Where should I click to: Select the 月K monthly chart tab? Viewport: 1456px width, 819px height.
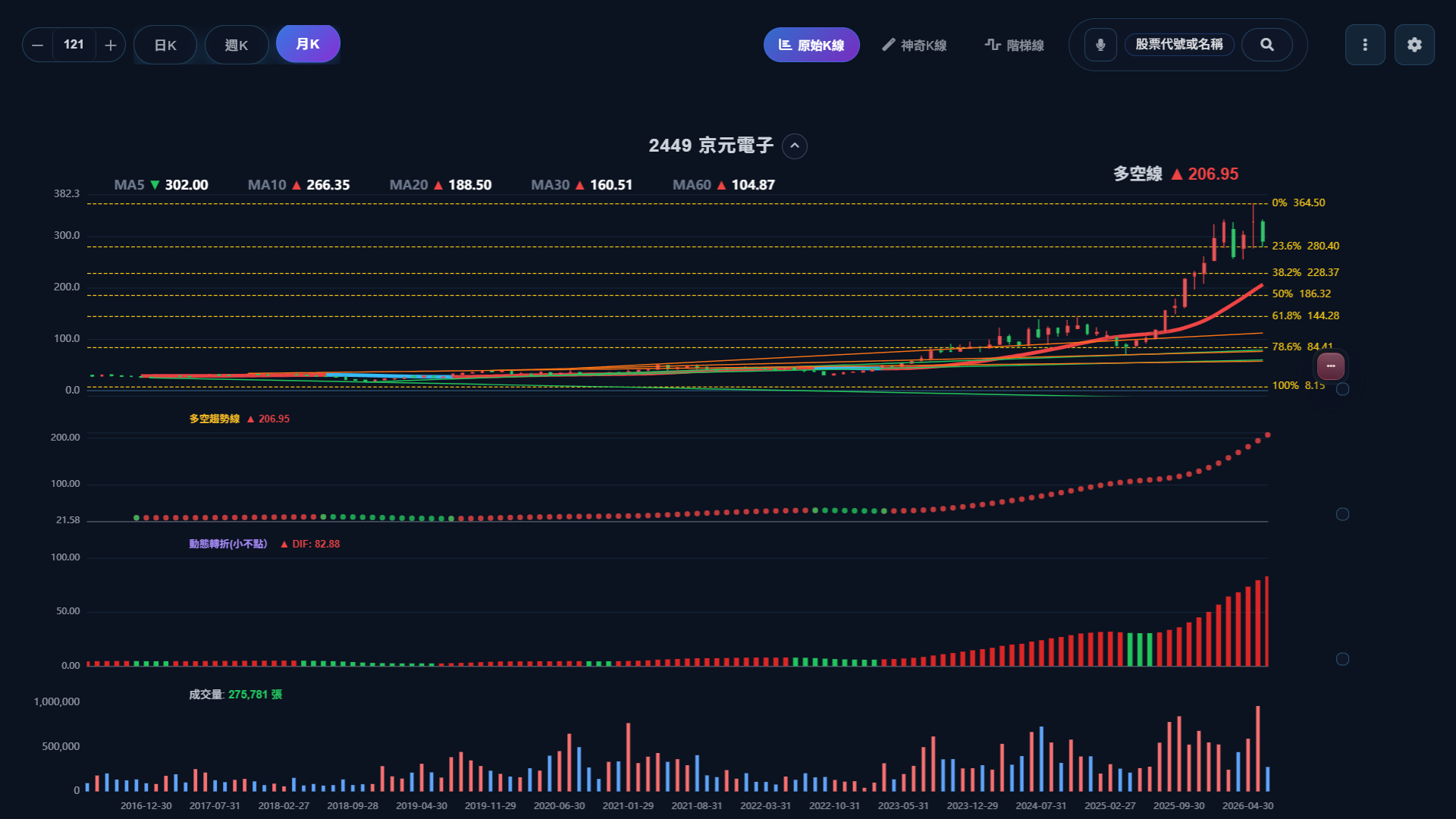pyautogui.click(x=308, y=44)
